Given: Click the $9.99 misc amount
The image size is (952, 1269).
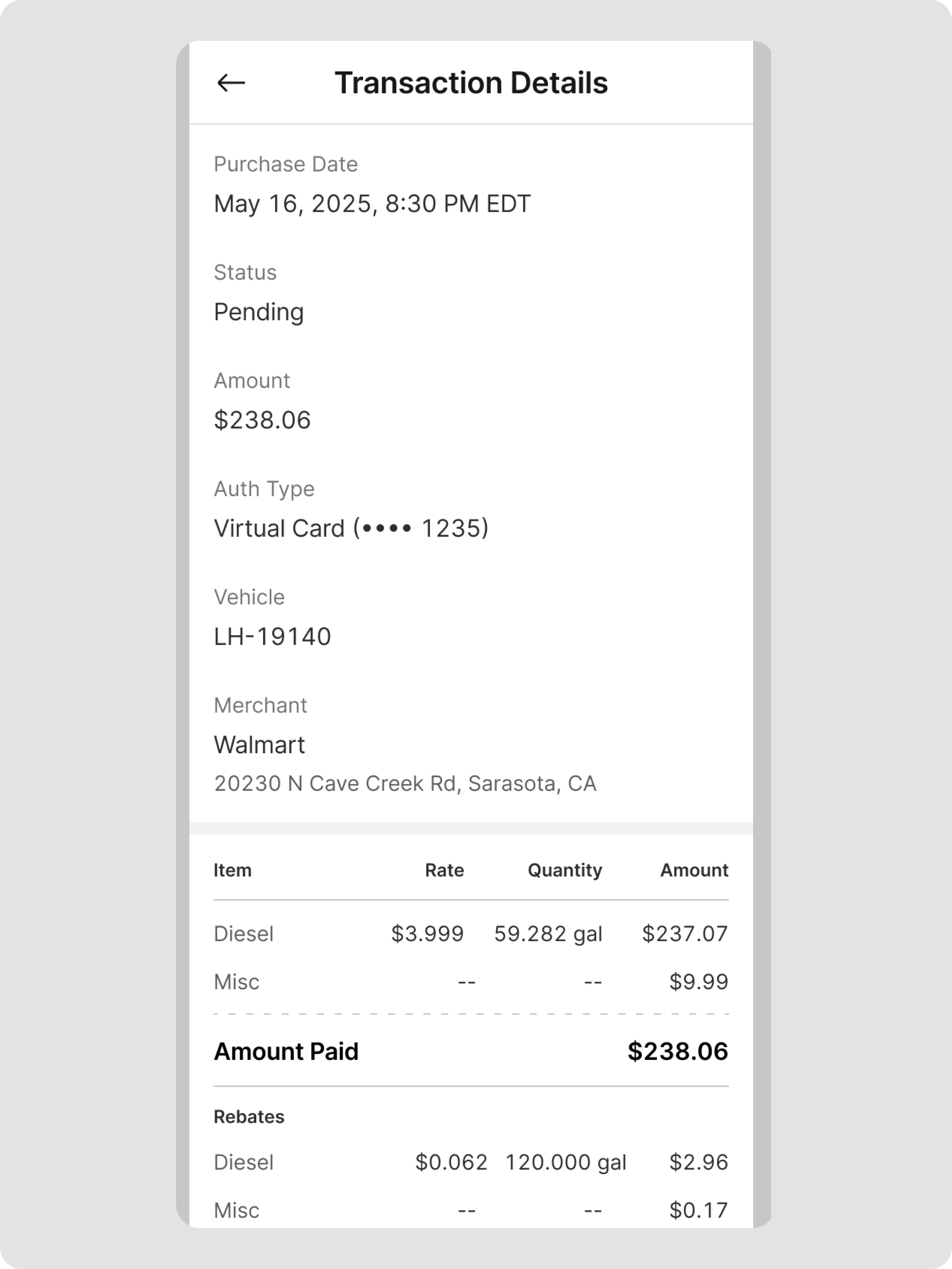Looking at the screenshot, I should (698, 982).
